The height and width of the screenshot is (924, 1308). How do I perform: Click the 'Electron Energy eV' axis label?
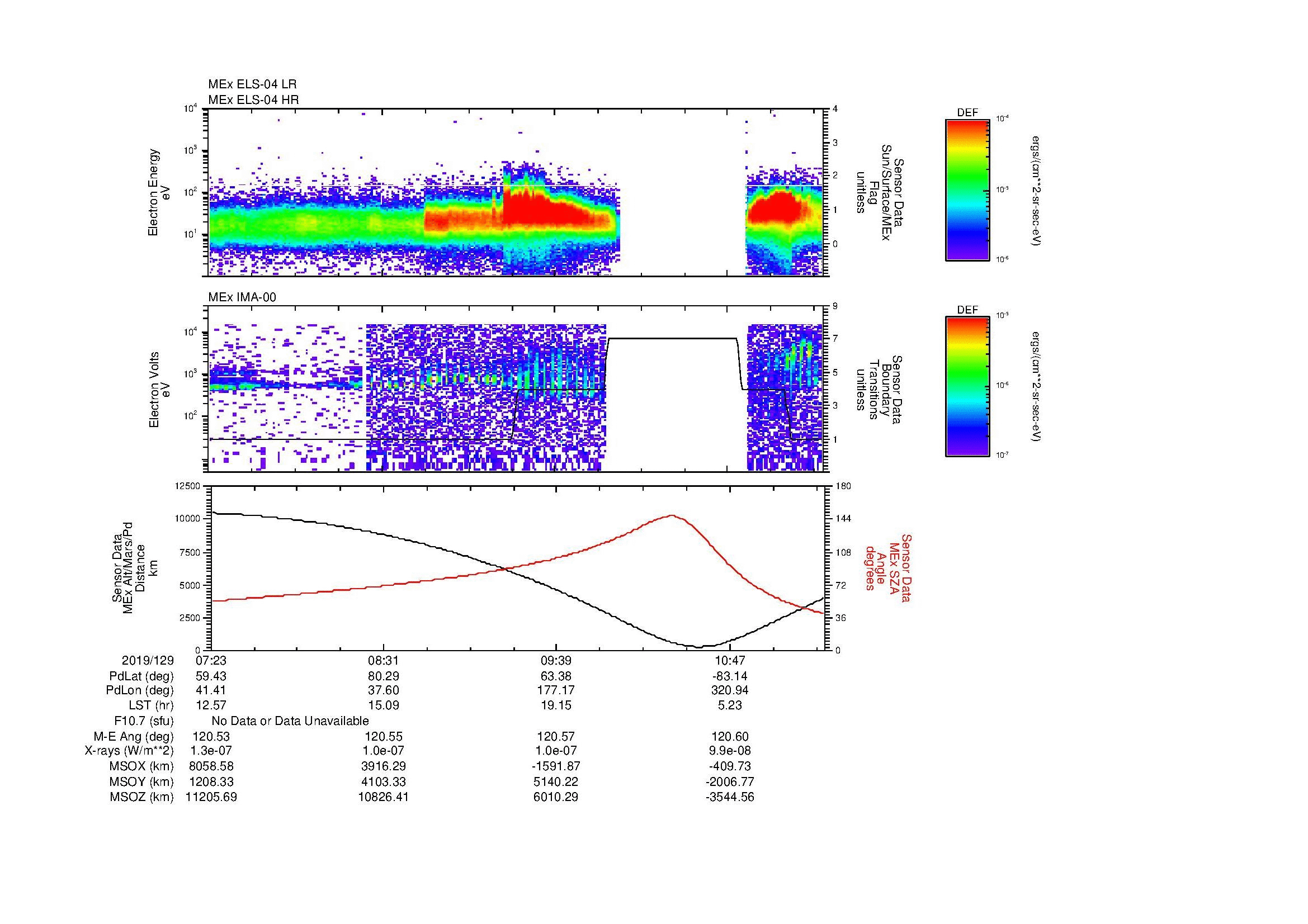(x=159, y=192)
